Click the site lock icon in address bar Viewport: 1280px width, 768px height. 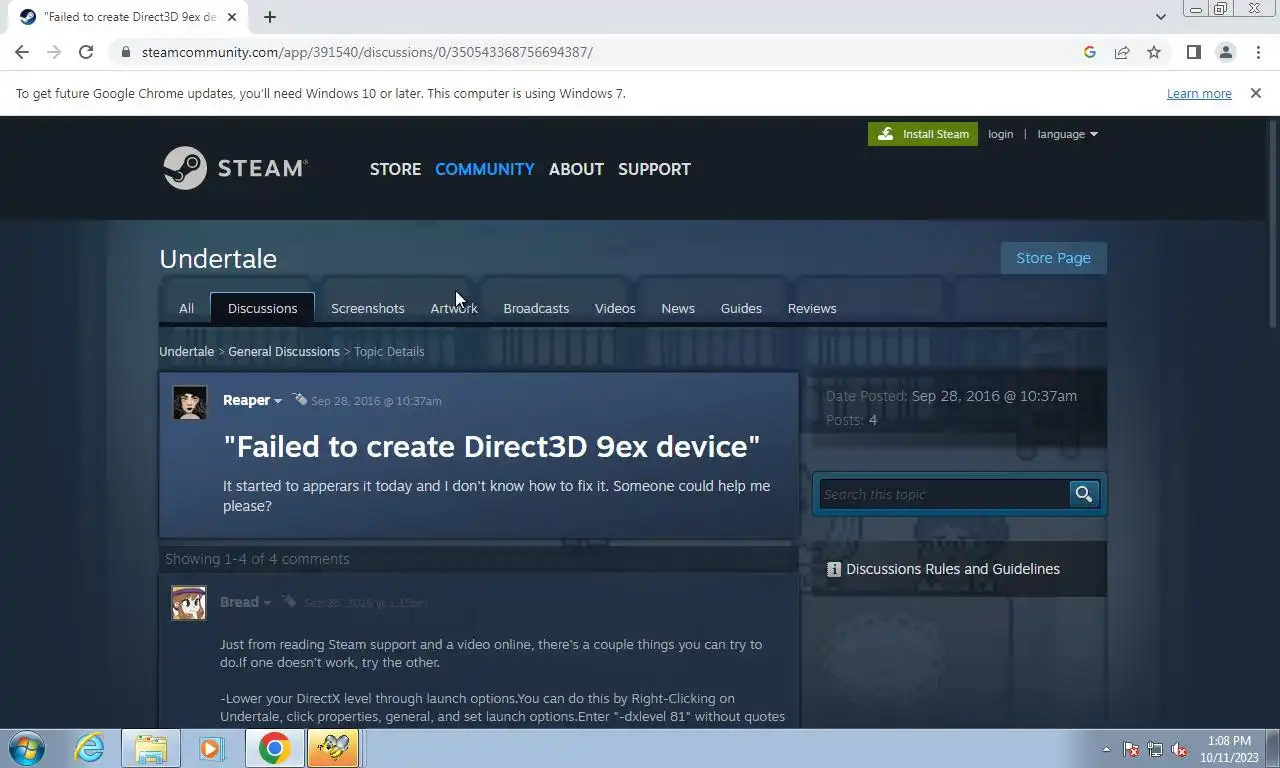126,52
